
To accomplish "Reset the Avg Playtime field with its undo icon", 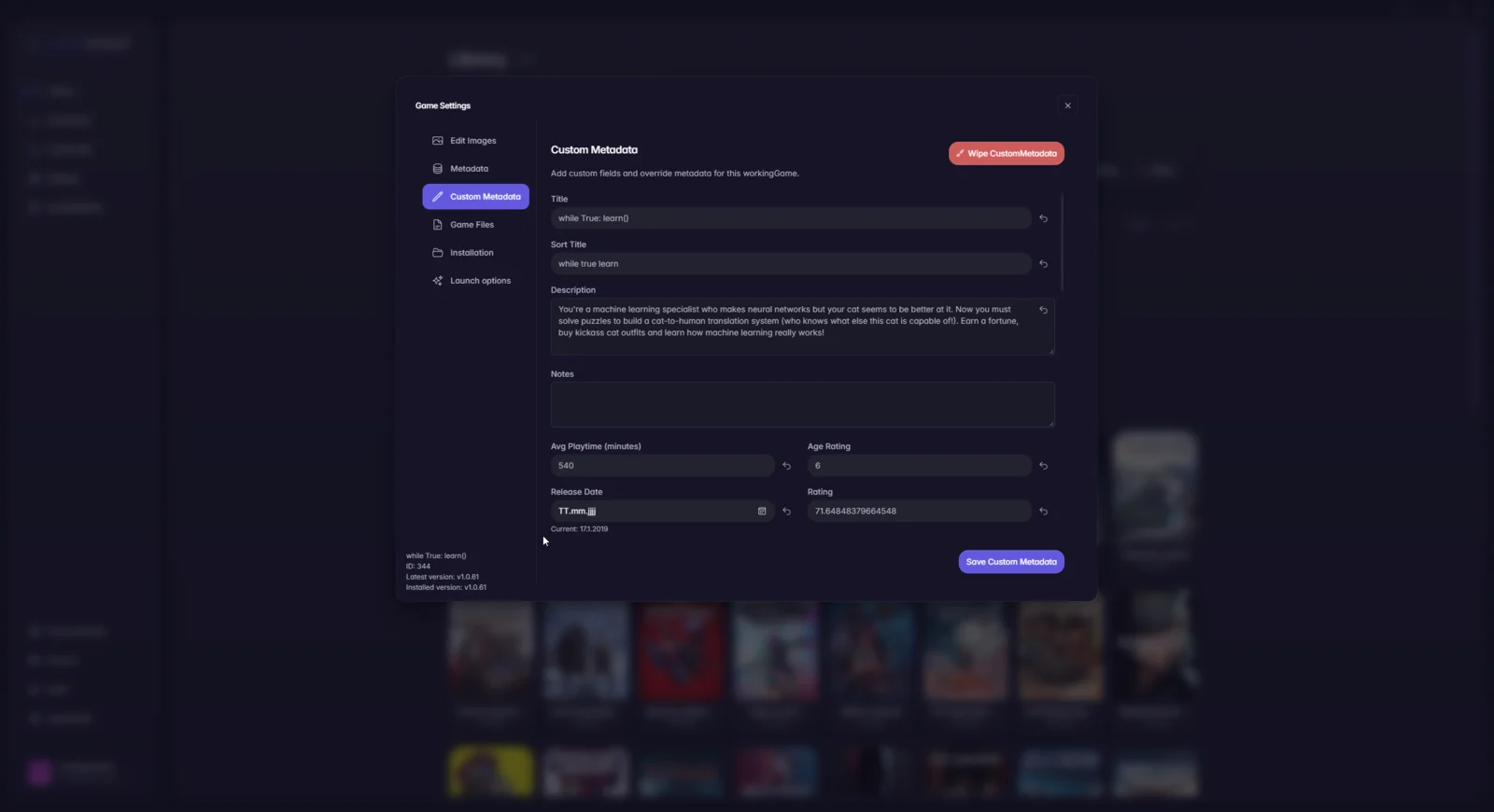I will pos(786,466).
